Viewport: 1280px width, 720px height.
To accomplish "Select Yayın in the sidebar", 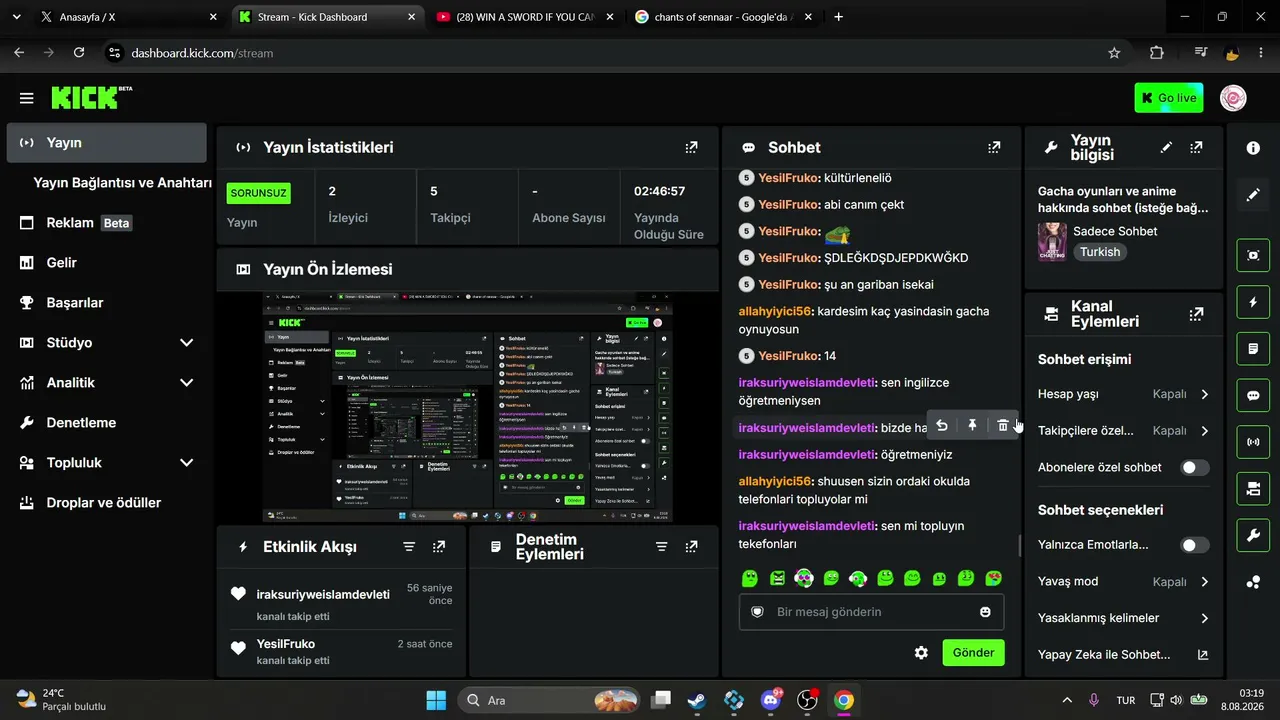I will point(106,143).
